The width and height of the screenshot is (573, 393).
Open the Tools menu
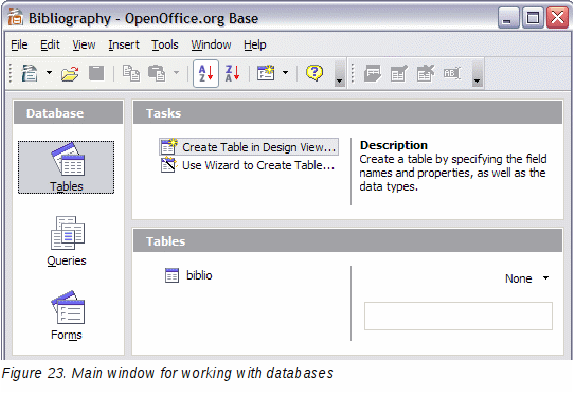(165, 45)
